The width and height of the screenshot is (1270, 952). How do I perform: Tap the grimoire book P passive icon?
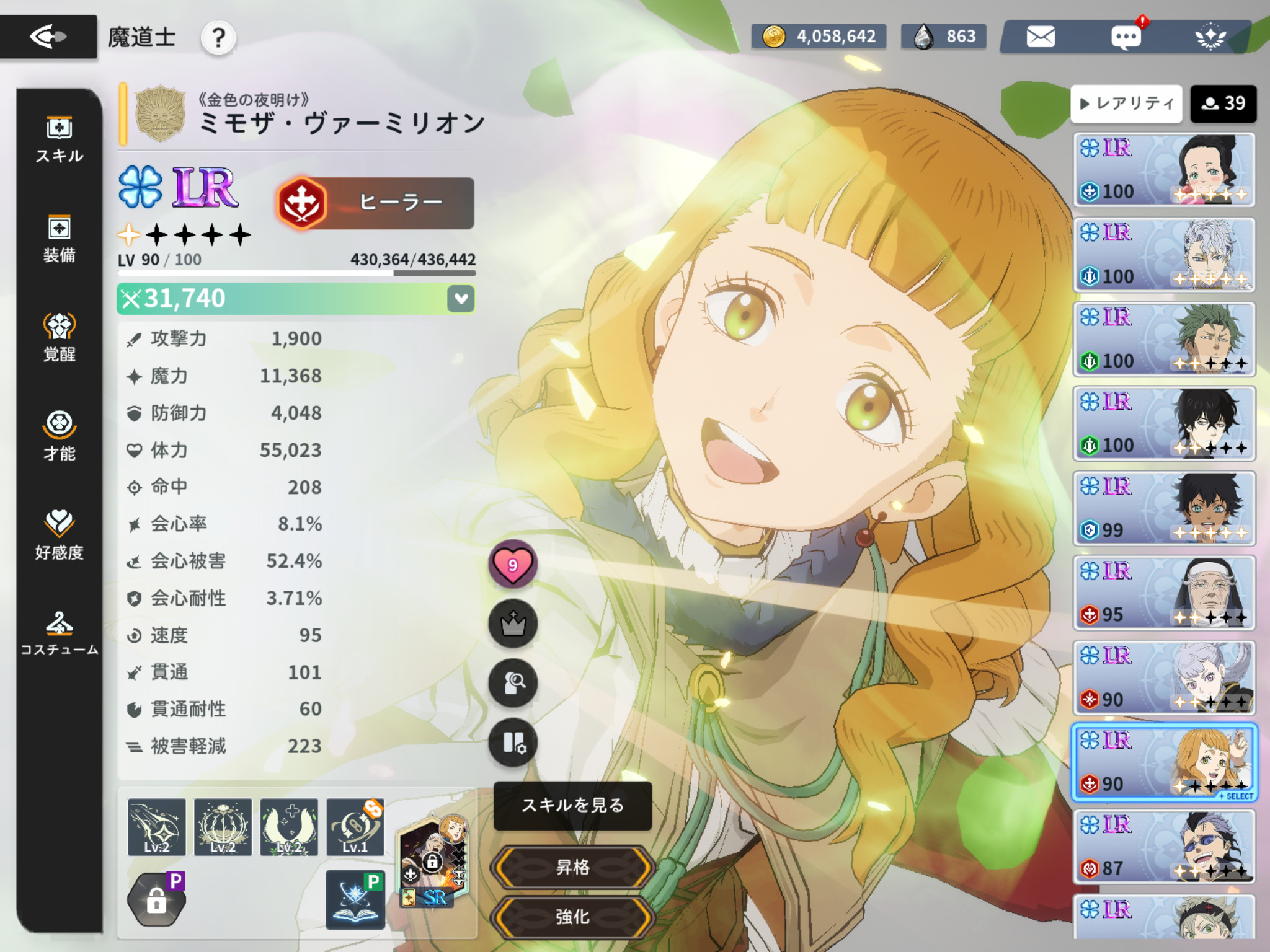click(x=355, y=899)
